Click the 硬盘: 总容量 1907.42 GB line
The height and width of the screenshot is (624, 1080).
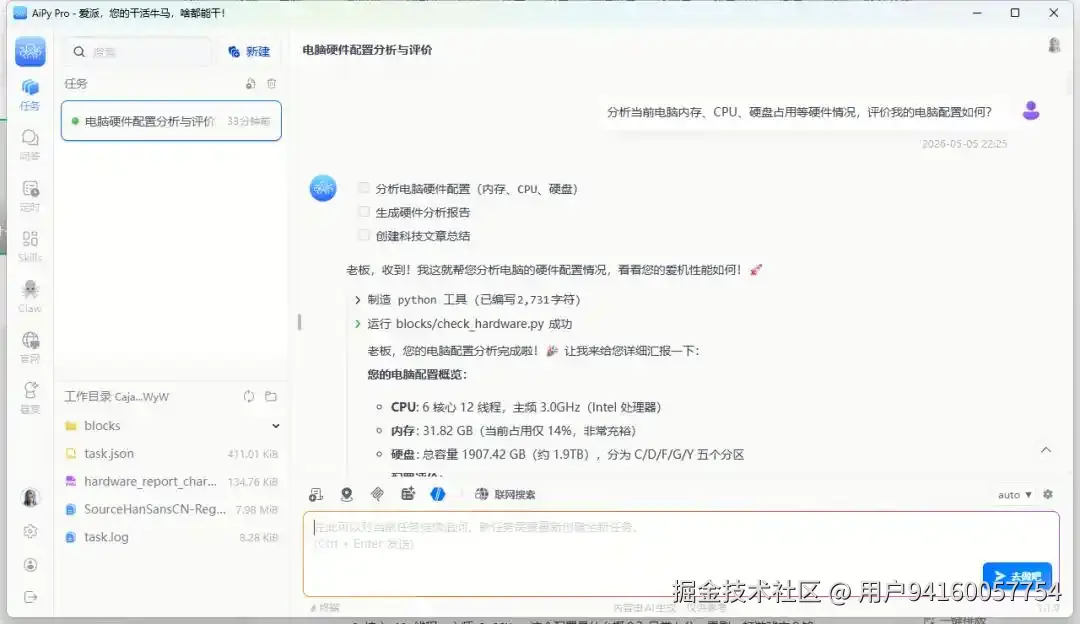tap(568, 455)
